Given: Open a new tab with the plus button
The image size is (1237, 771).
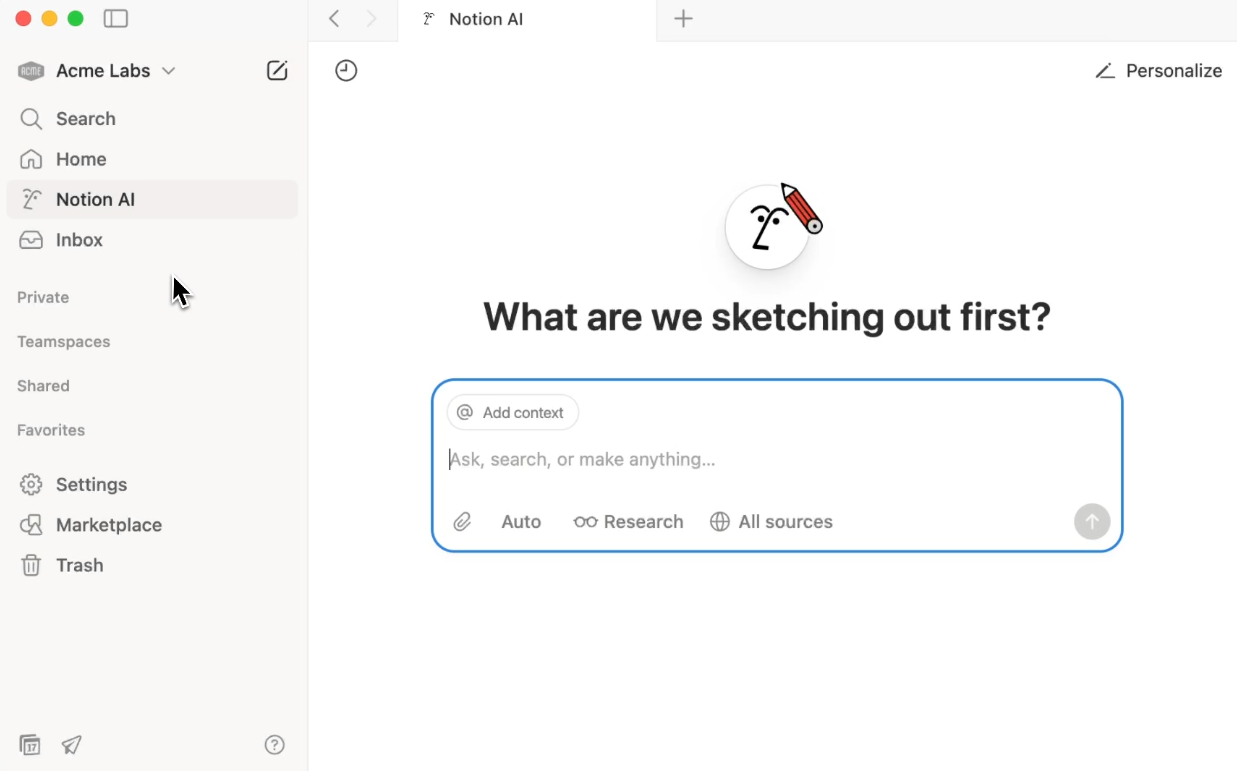Looking at the screenshot, I should [x=683, y=19].
